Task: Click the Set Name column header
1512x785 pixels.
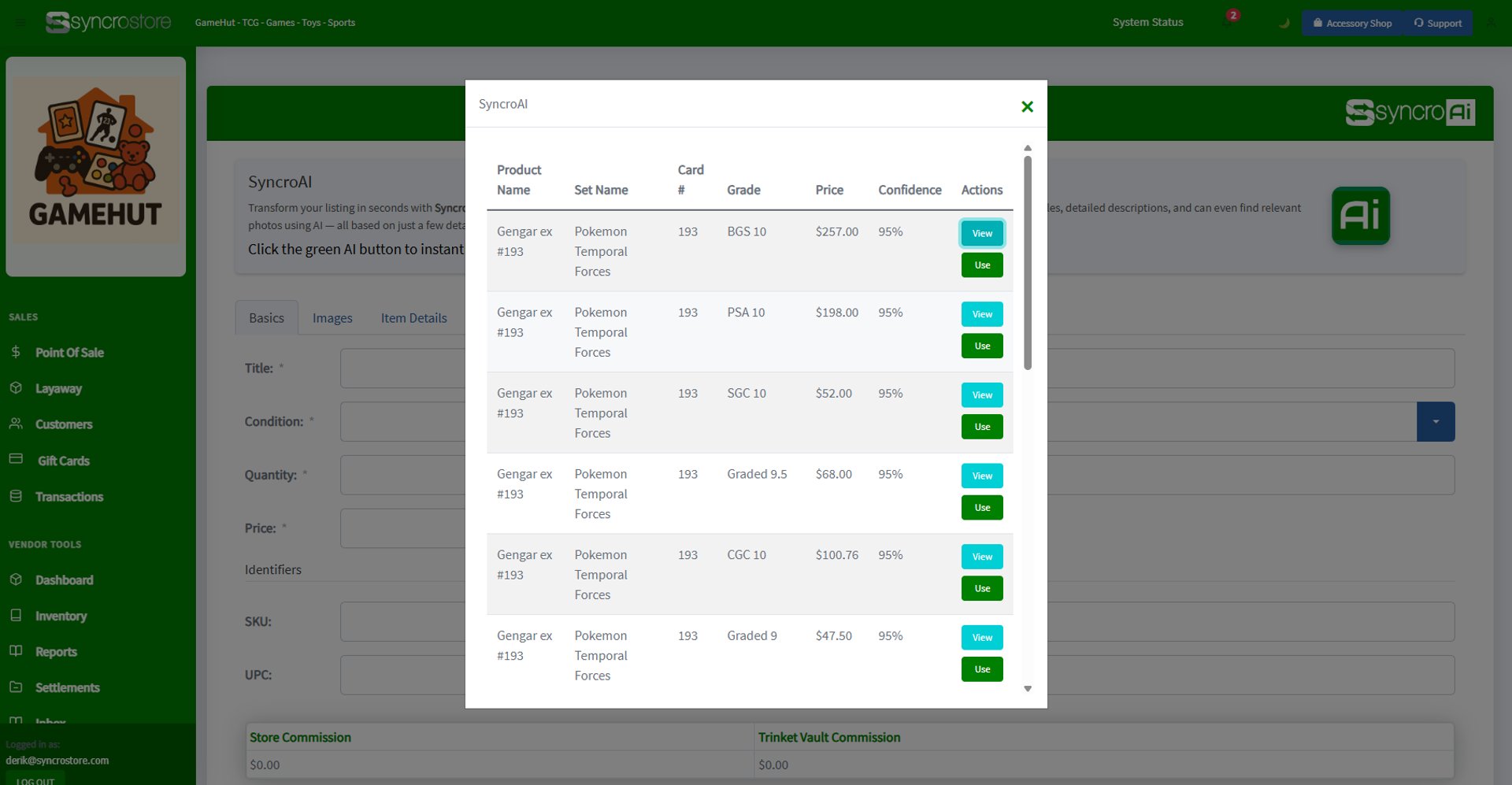Action: pos(601,190)
